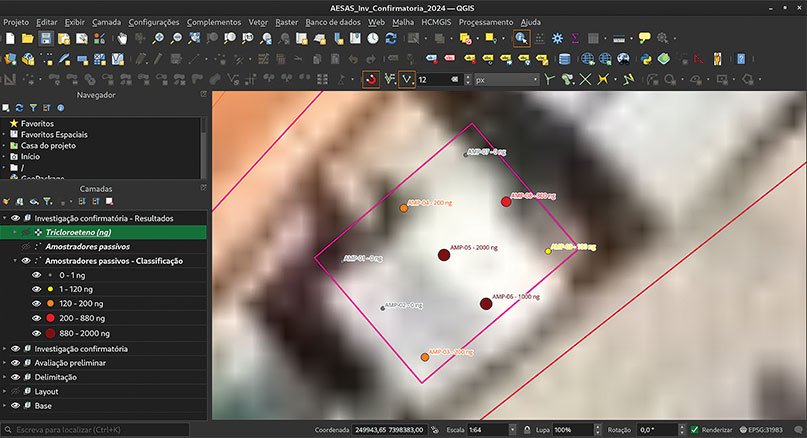Click the Rotação value field

tap(658, 430)
